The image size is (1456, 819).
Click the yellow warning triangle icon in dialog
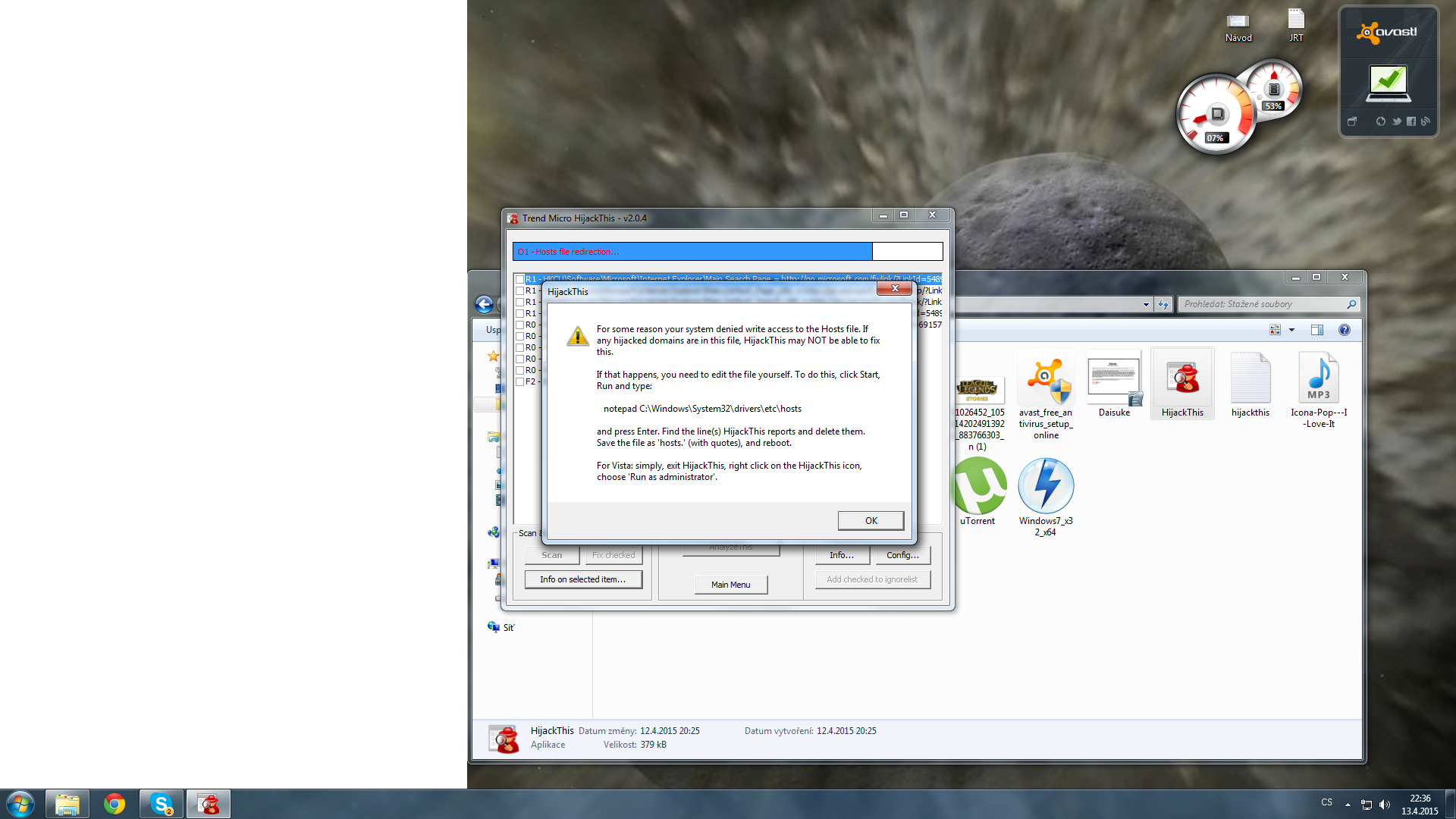tap(578, 336)
